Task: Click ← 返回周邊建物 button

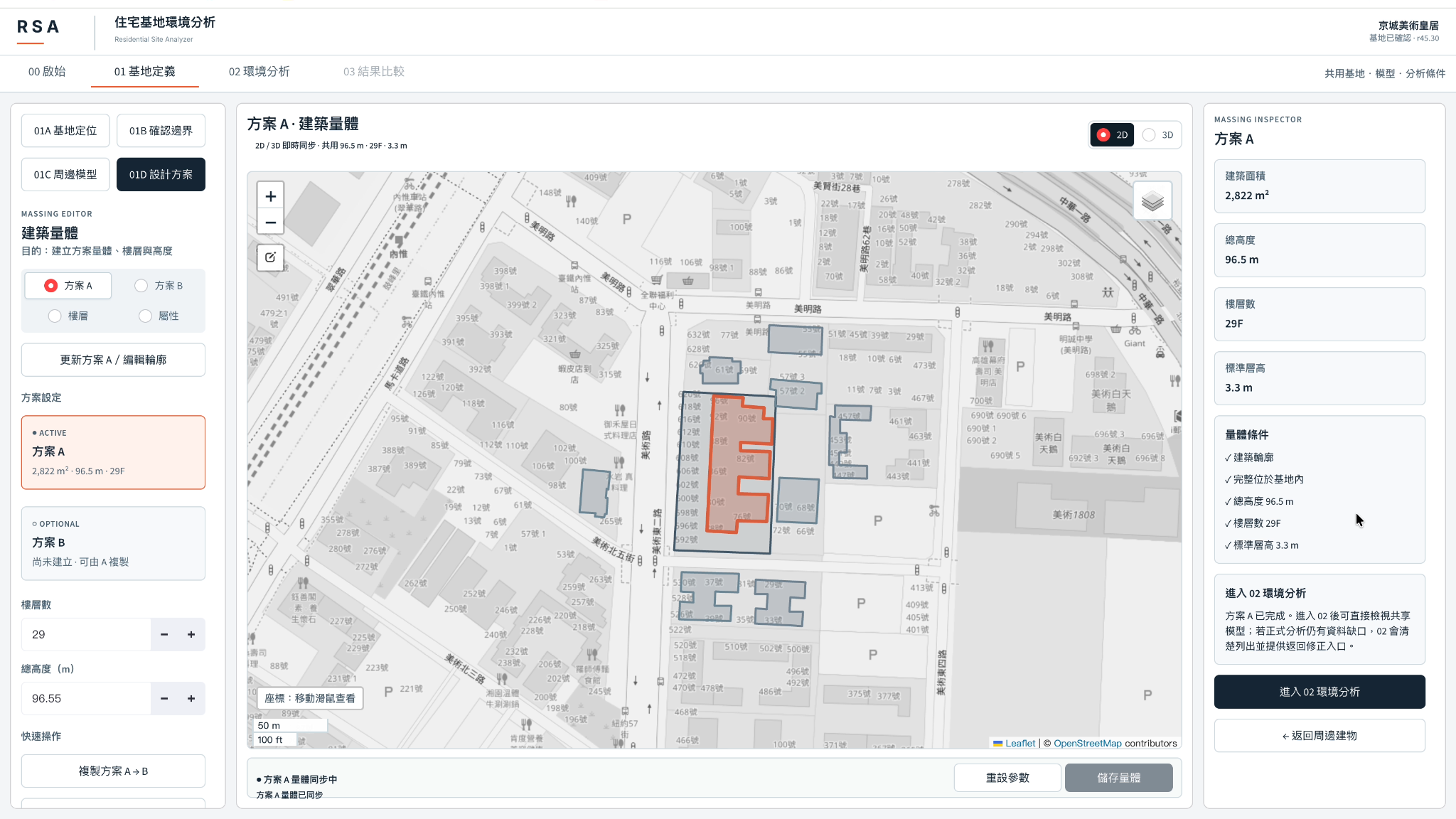Action: tap(1319, 736)
